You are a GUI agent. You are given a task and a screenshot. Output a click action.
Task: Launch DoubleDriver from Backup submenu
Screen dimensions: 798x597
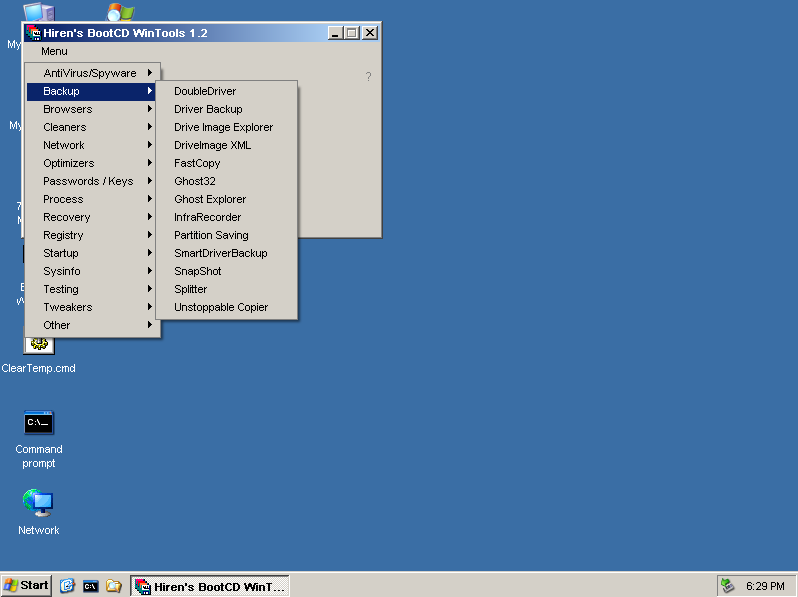coord(227,92)
